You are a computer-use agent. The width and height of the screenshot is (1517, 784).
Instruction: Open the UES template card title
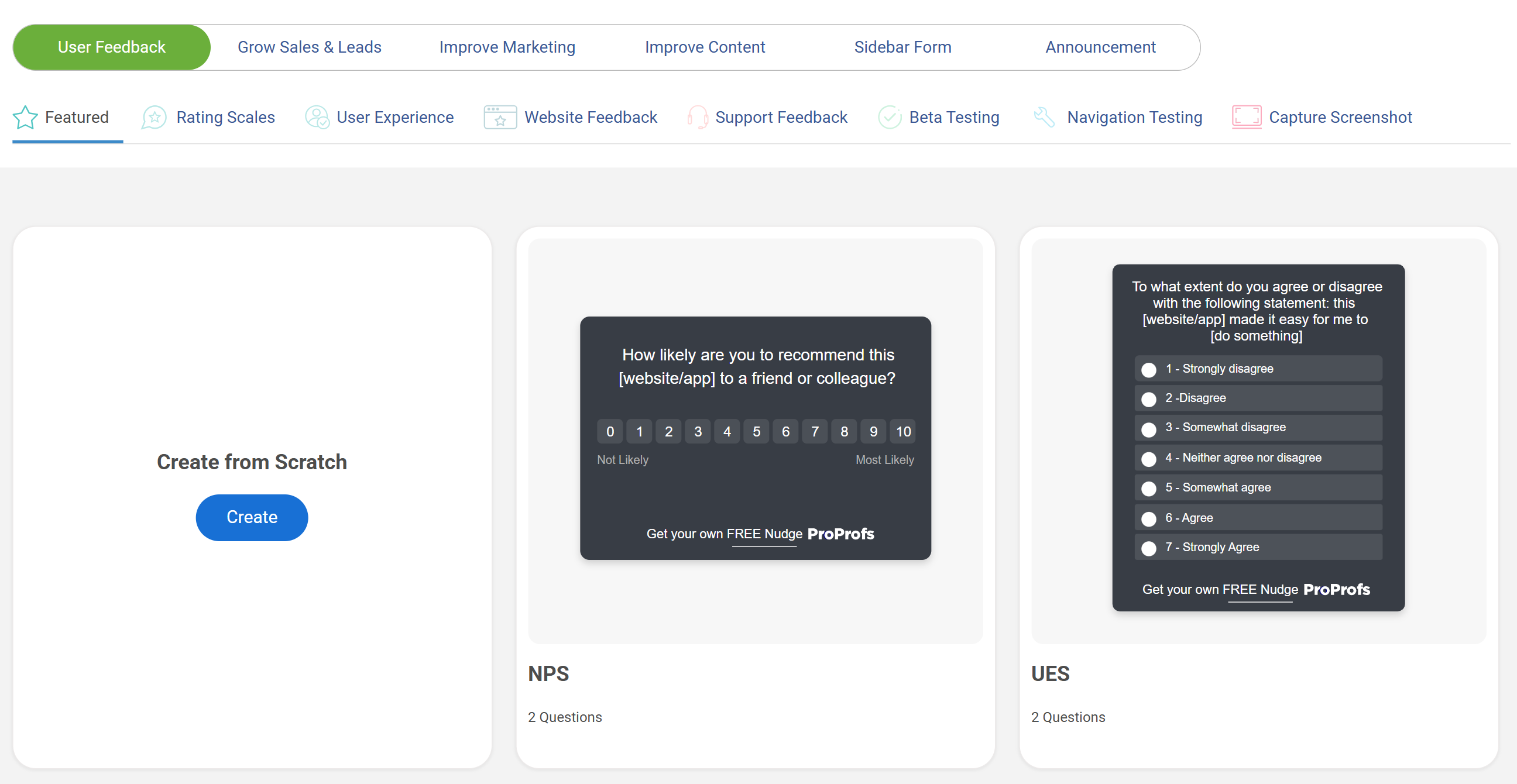pyautogui.click(x=1050, y=673)
